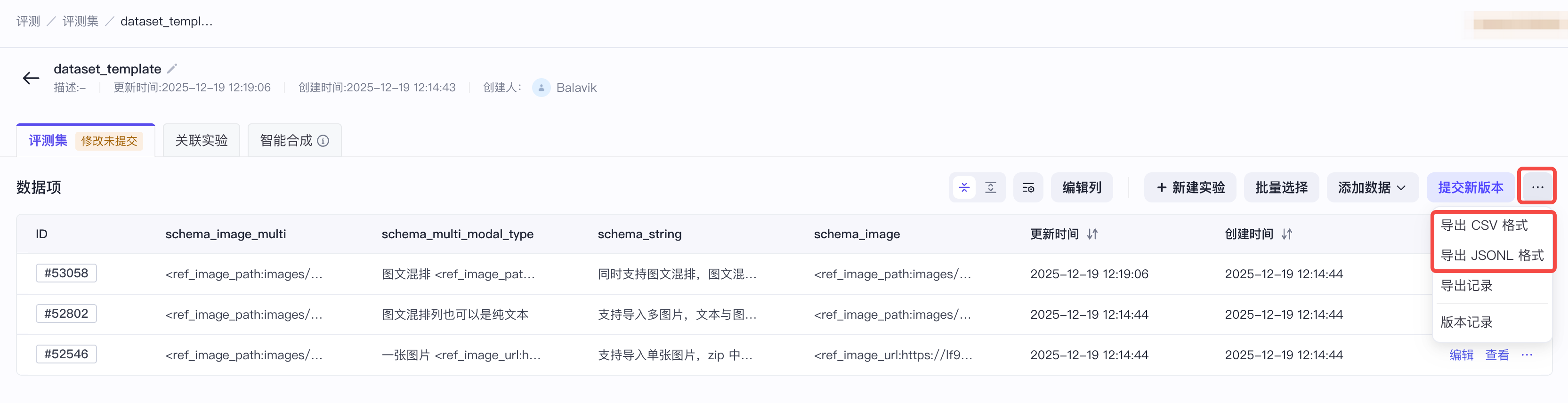The width and height of the screenshot is (1568, 403).
Task: Click the 提交新版本 button
Action: (1470, 187)
